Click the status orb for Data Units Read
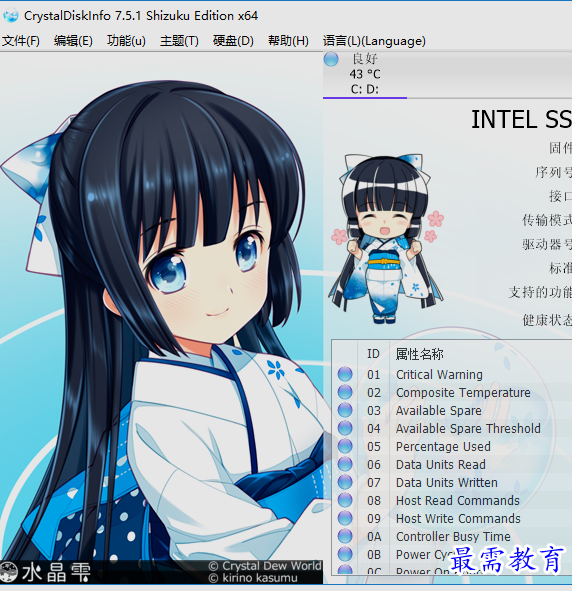572x591 pixels. point(345,464)
